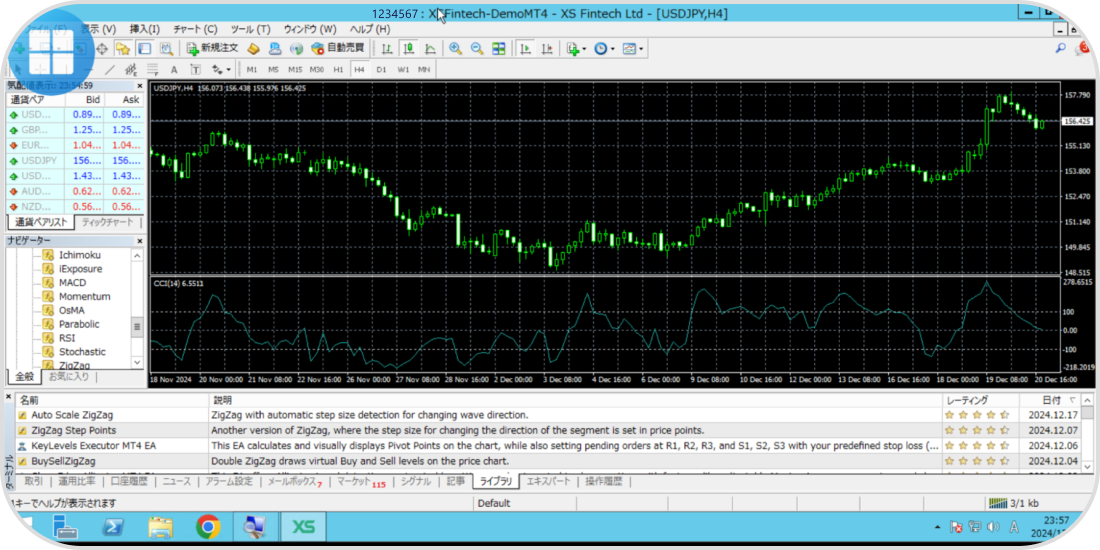
Task: Select the Fibonacci retracement tool
Action: click(152, 69)
